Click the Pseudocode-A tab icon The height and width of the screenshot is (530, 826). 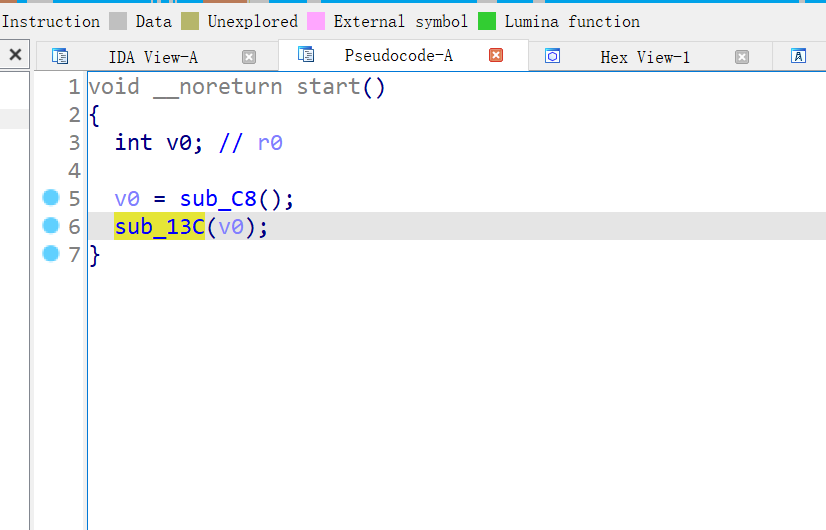[x=306, y=55]
